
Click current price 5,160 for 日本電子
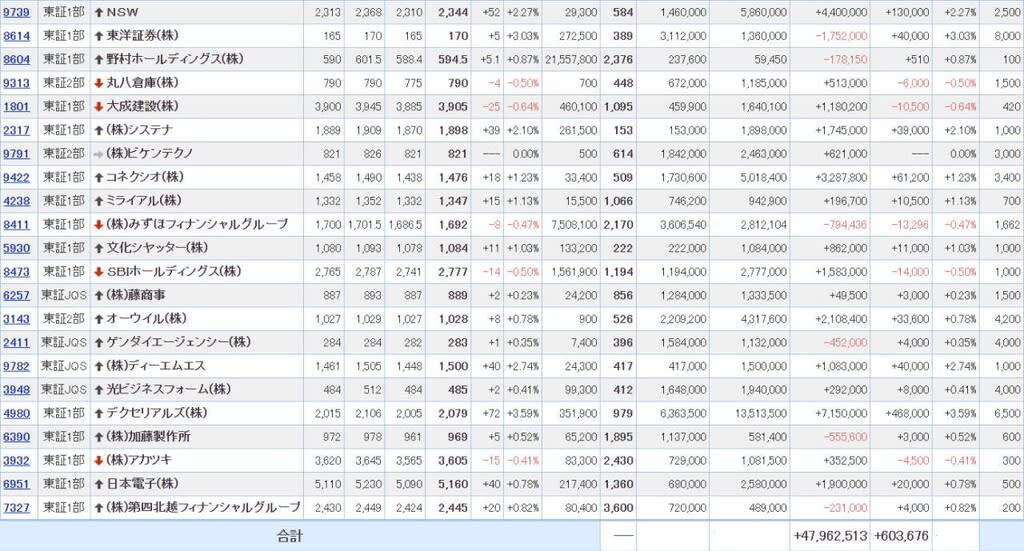453,484
